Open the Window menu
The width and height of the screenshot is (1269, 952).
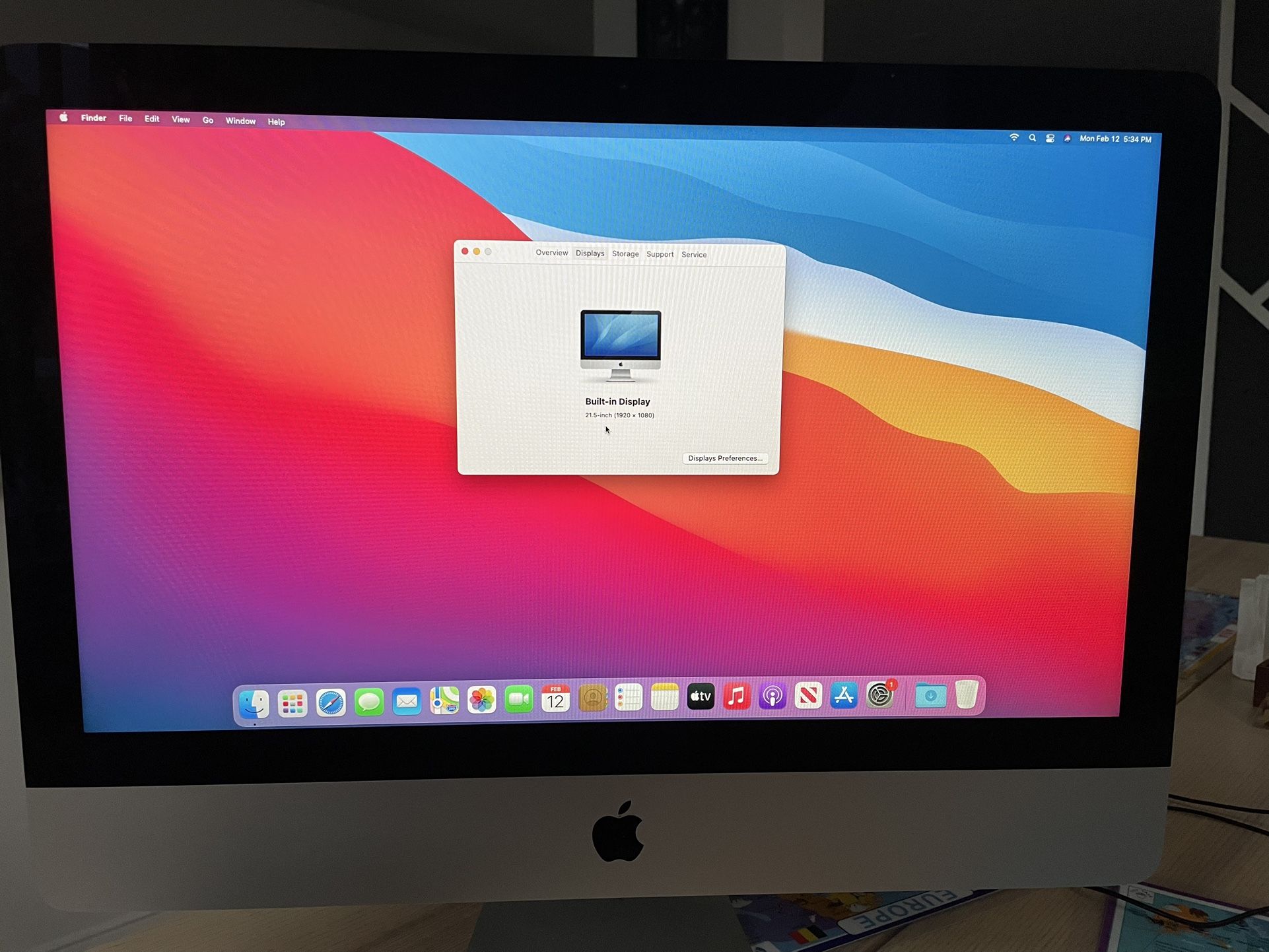pyautogui.click(x=240, y=121)
